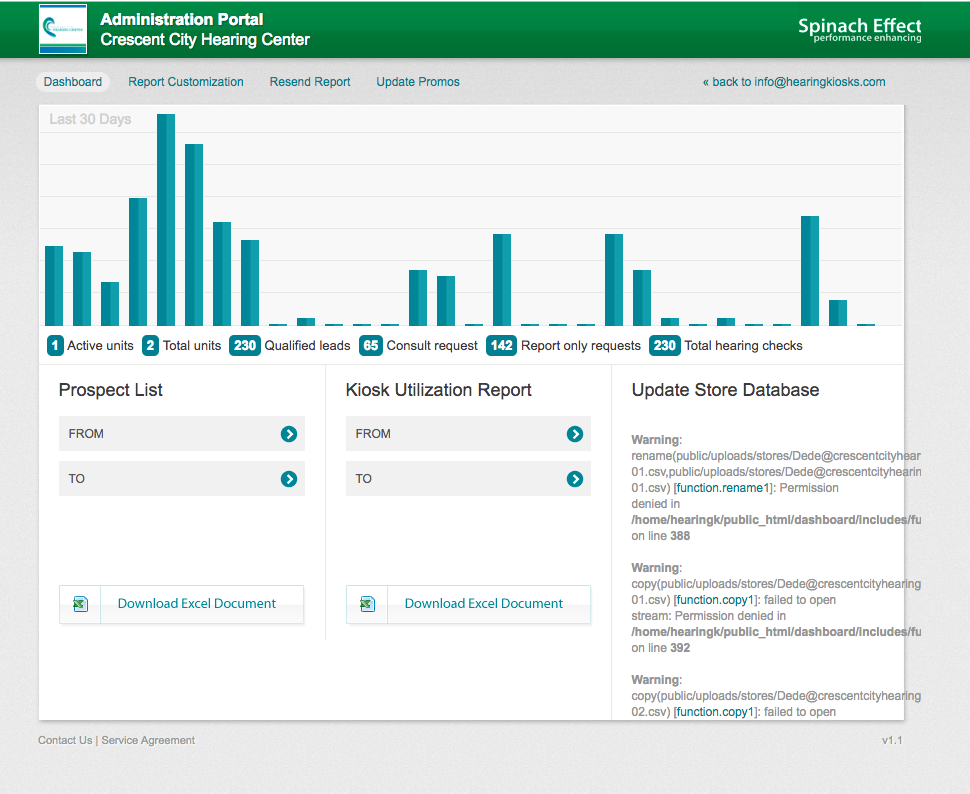Screen dimensions: 970x794
Task: Click the Spinach Effect brand logo
Action: [x=859, y=30]
